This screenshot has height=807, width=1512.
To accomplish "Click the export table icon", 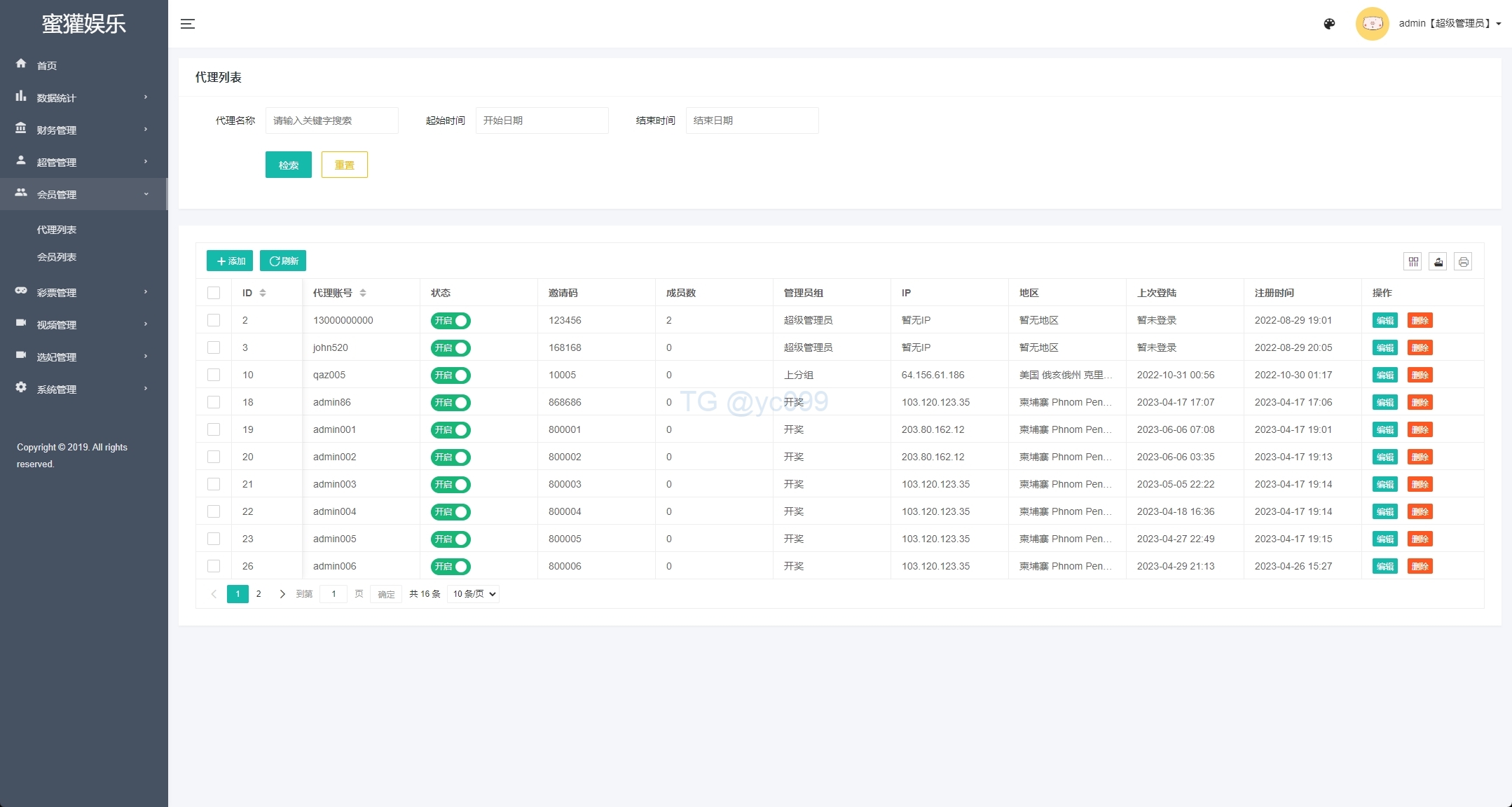I will pos(1438,262).
